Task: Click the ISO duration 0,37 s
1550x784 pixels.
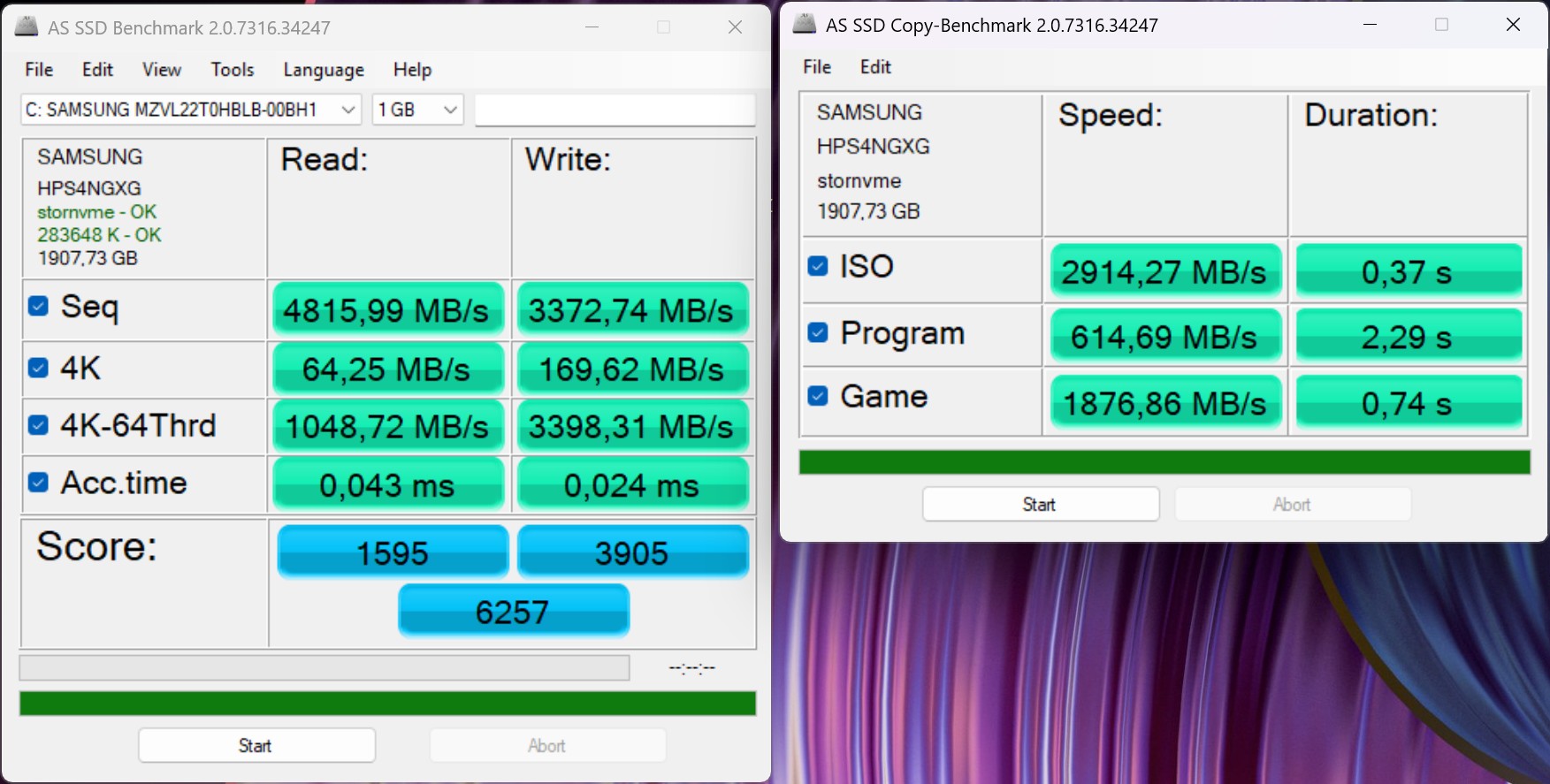Action: [x=1409, y=271]
